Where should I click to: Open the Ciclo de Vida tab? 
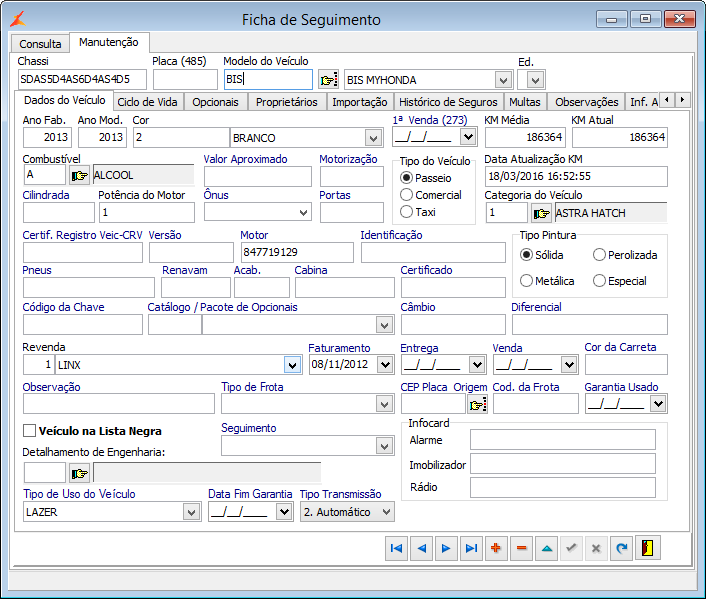pos(148,102)
